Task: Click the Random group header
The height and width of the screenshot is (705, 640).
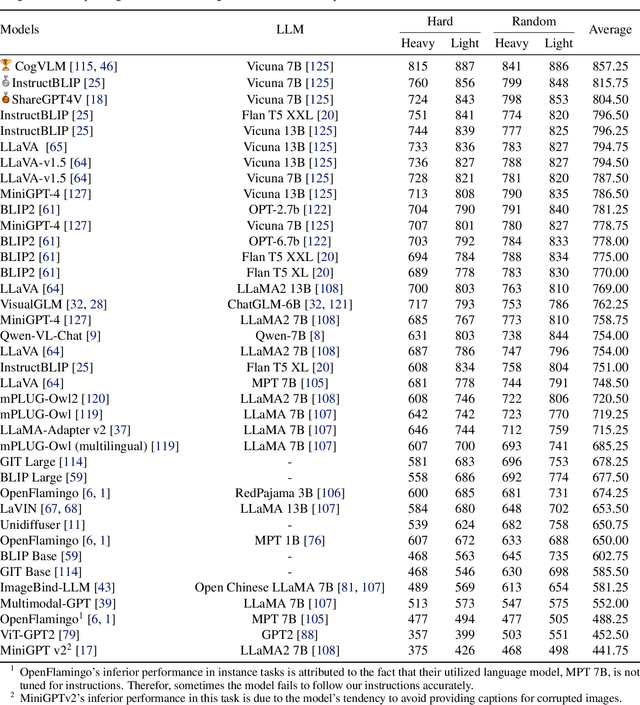Action: pyautogui.click(x=533, y=22)
